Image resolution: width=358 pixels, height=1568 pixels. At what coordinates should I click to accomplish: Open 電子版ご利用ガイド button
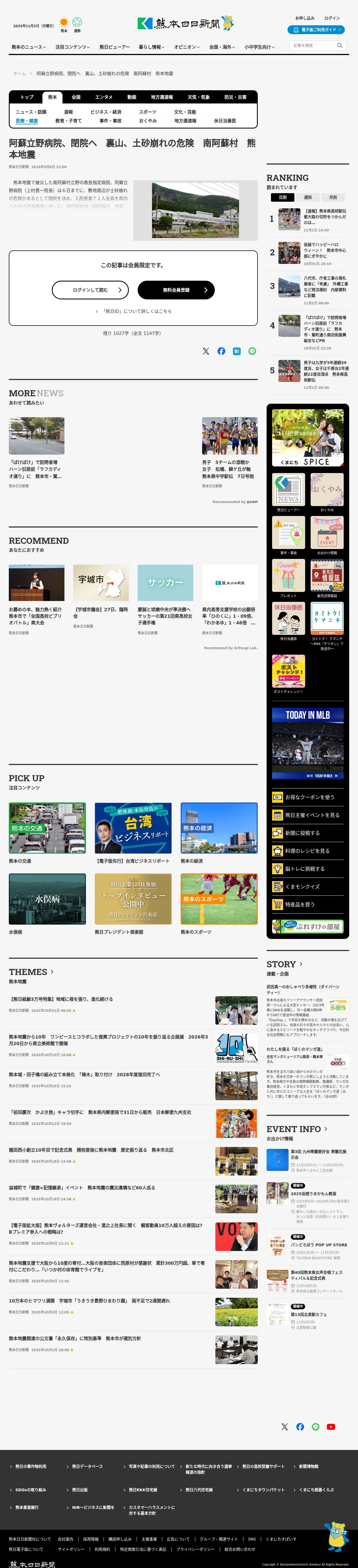(316, 29)
